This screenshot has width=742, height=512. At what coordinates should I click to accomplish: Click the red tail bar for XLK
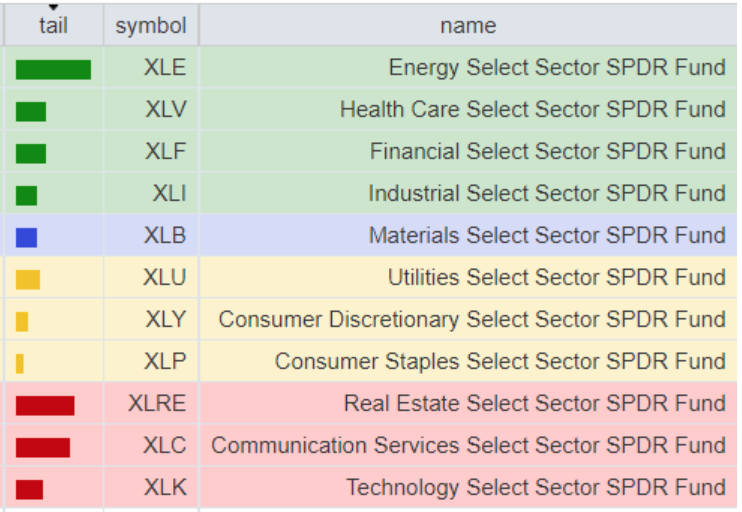coord(30,489)
